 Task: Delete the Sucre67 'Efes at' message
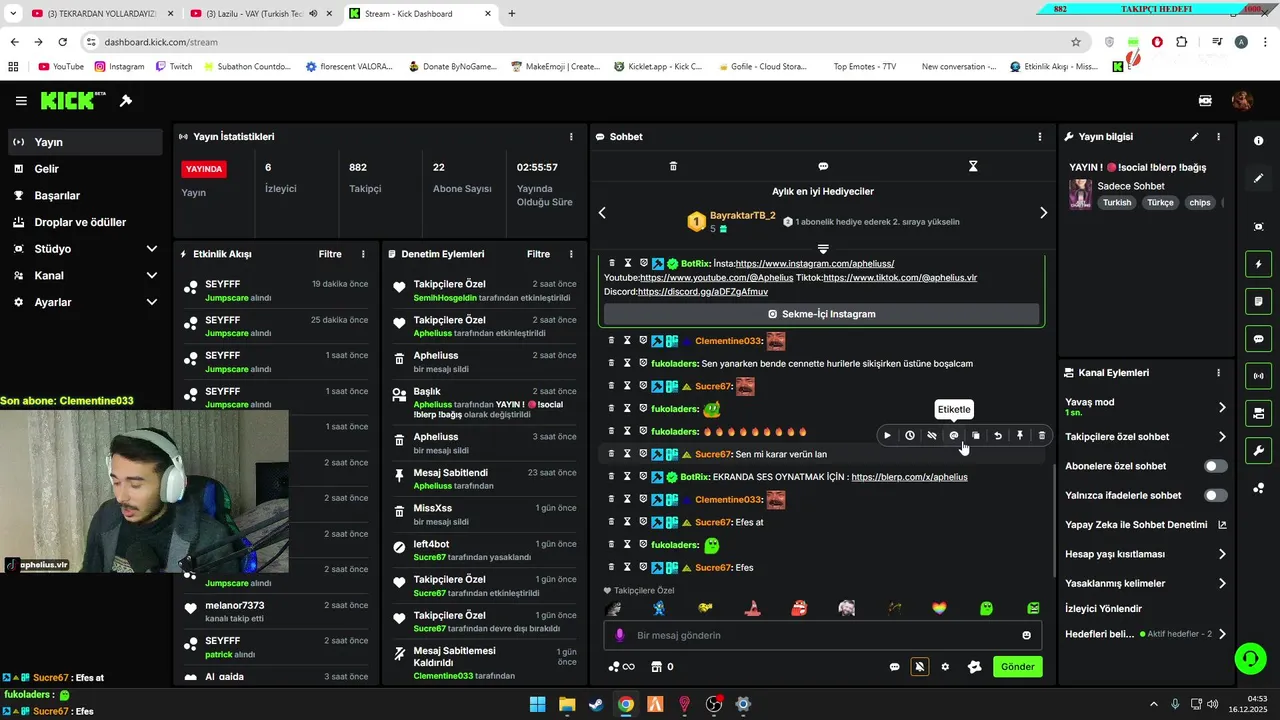(x=611, y=522)
